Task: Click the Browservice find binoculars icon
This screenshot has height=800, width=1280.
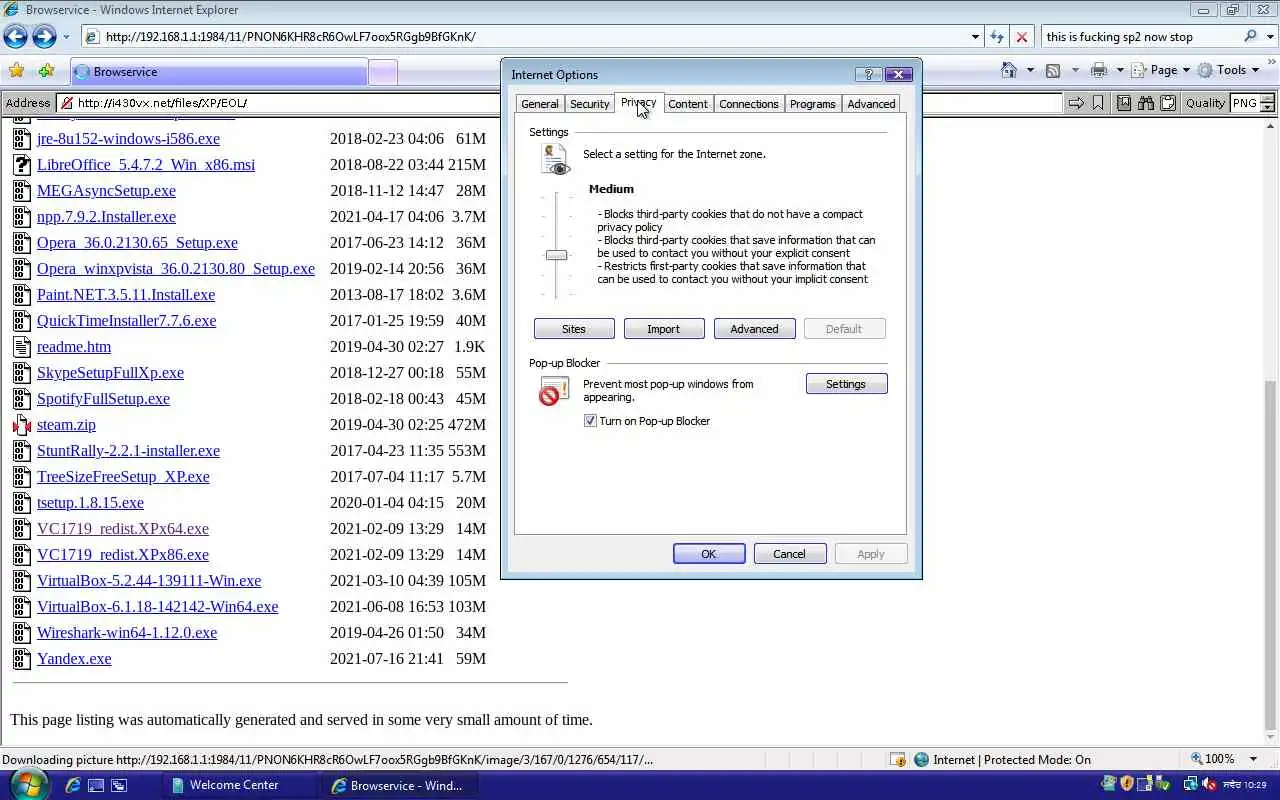Action: point(1146,103)
